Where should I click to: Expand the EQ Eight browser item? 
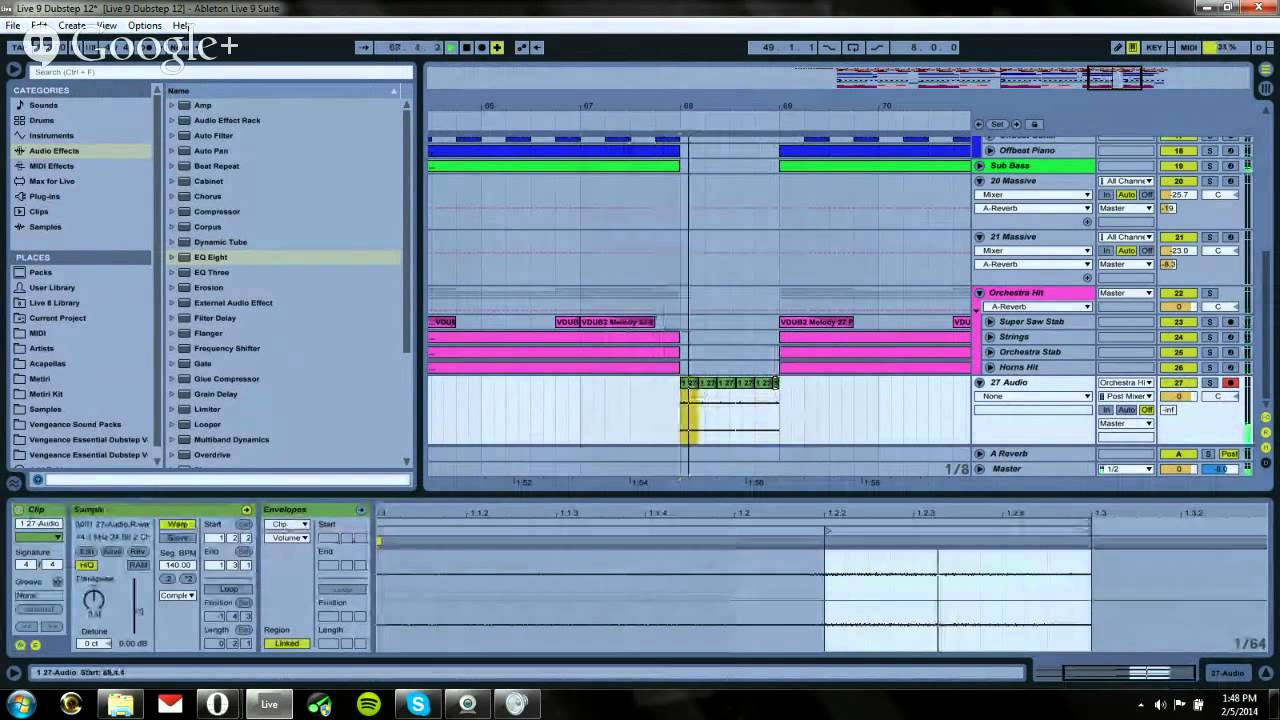[172, 257]
